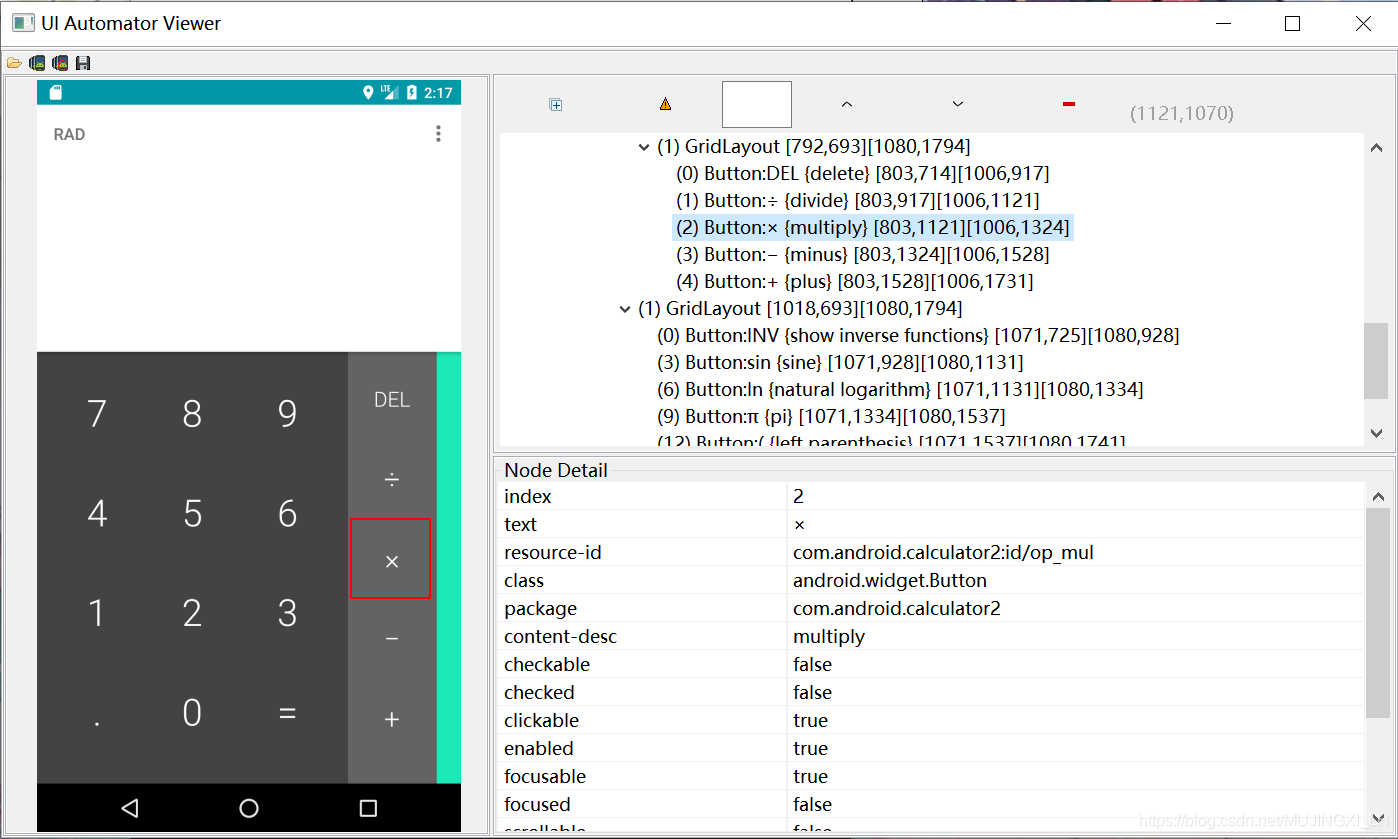This screenshot has height=839, width=1398.
Task: Click the Node Detail scrollbar thumb
Action: (x=1377, y=612)
